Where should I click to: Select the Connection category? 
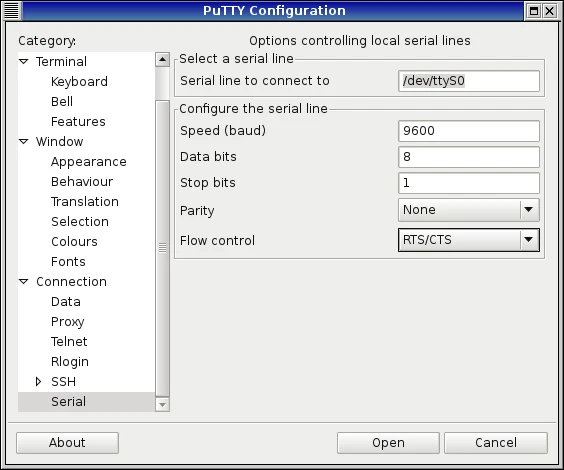71,282
